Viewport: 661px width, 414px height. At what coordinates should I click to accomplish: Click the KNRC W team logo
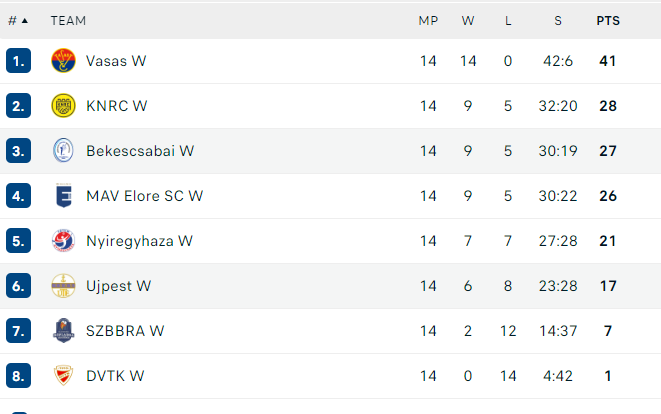[63, 106]
